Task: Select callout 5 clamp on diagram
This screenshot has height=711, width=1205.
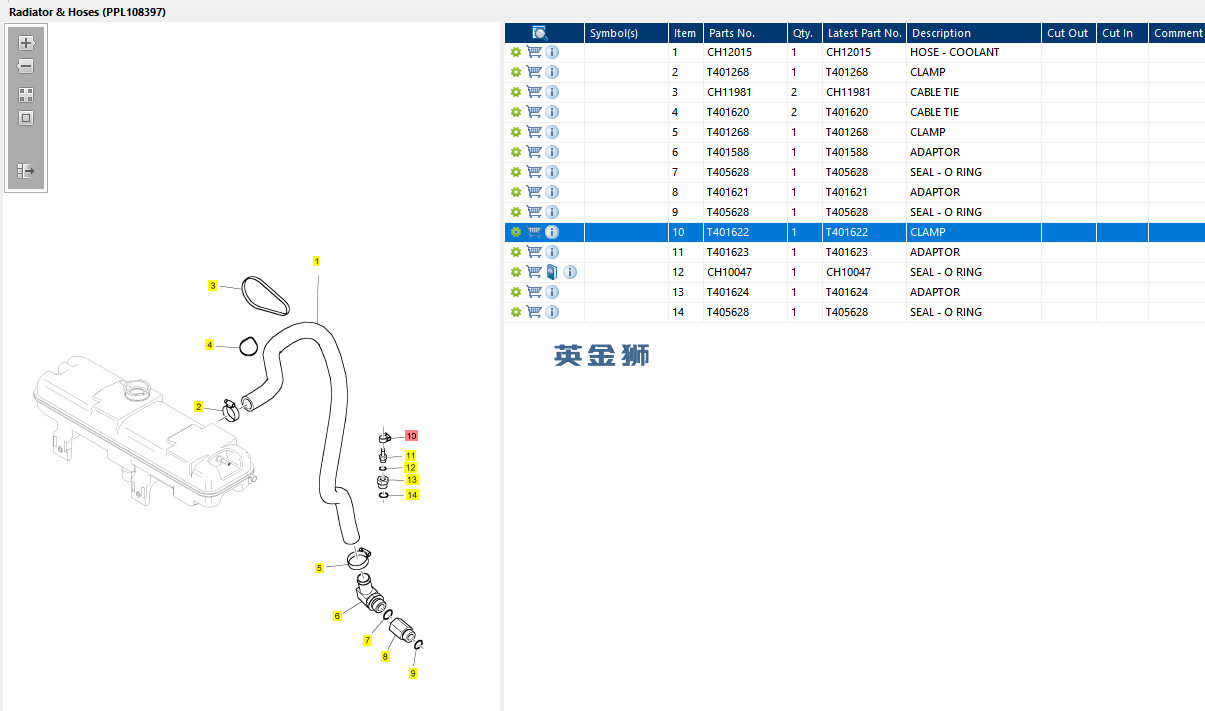Action: point(319,568)
